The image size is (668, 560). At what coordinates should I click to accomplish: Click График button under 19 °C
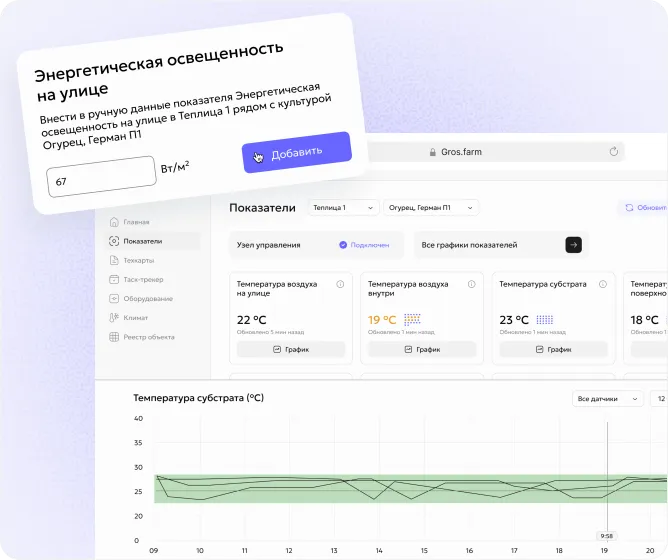click(x=422, y=349)
